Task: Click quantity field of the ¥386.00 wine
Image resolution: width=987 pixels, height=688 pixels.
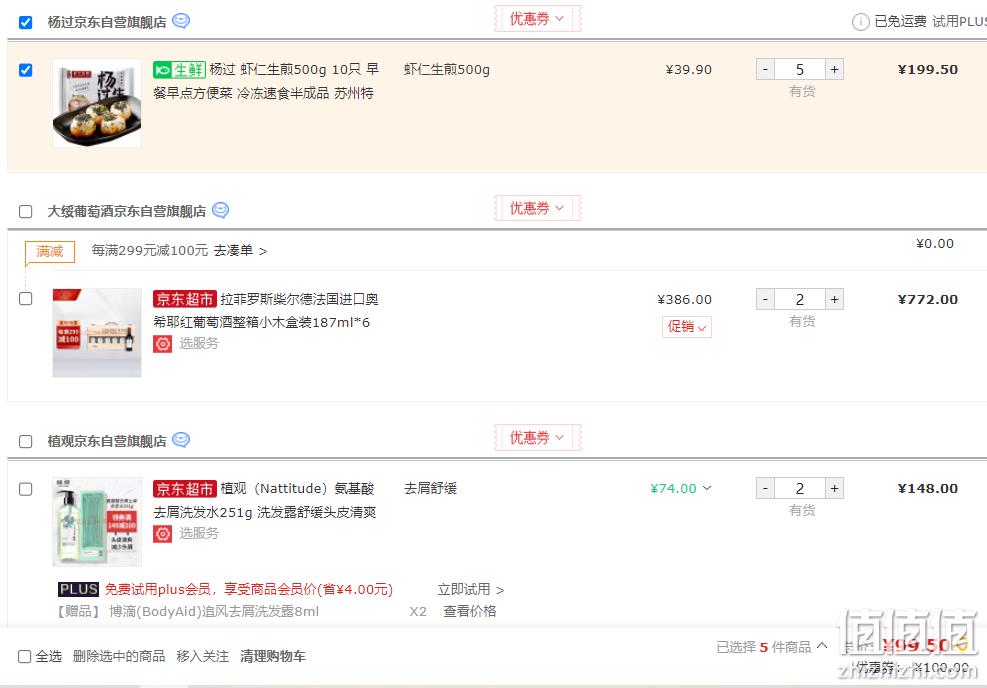Action: point(799,299)
